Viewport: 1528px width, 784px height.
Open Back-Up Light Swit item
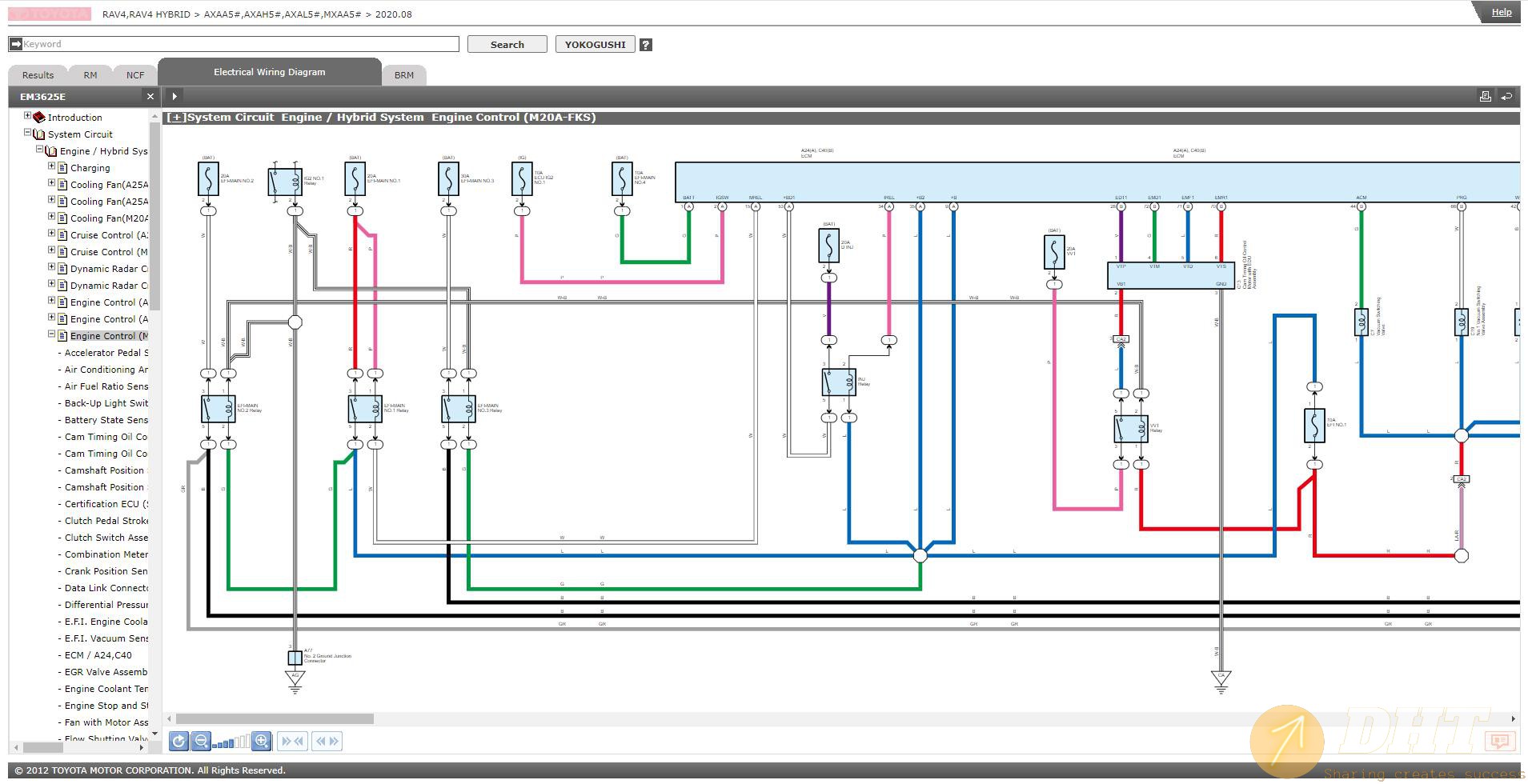(x=106, y=403)
